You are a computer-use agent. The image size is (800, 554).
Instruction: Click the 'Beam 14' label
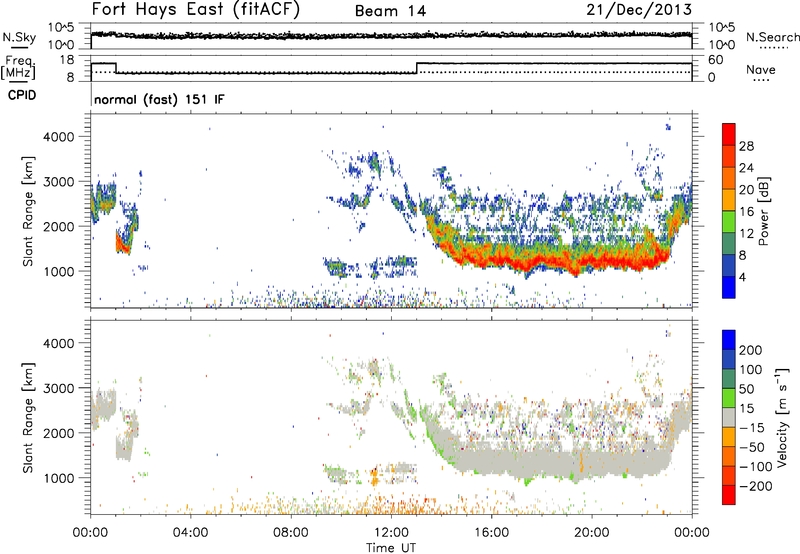pos(390,11)
